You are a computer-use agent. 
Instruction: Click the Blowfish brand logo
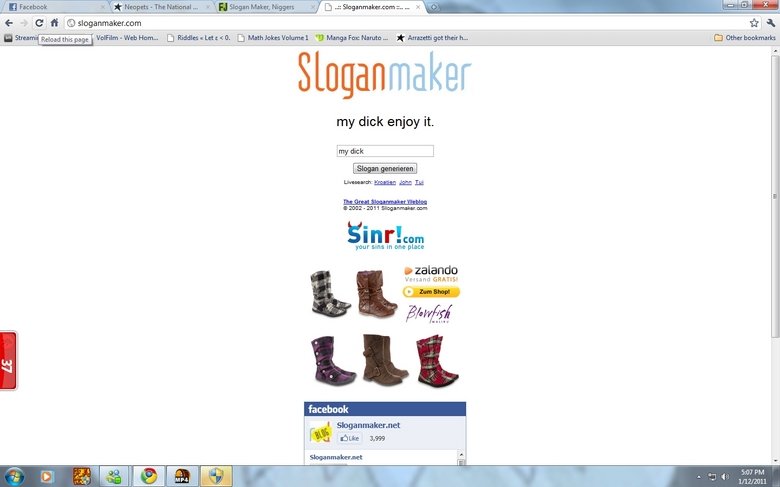coord(429,313)
